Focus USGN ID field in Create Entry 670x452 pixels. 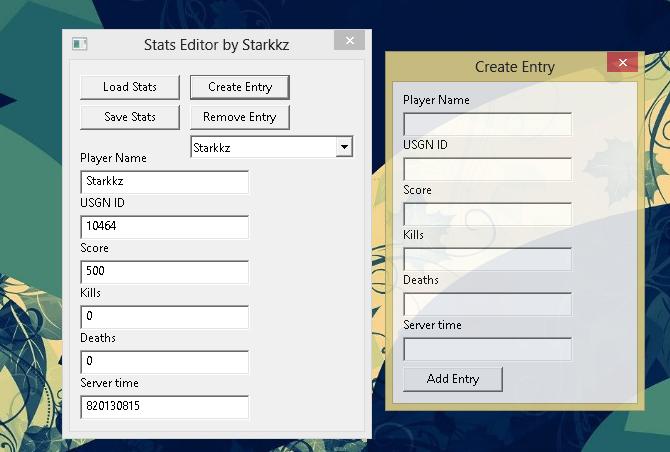[x=488, y=169]
